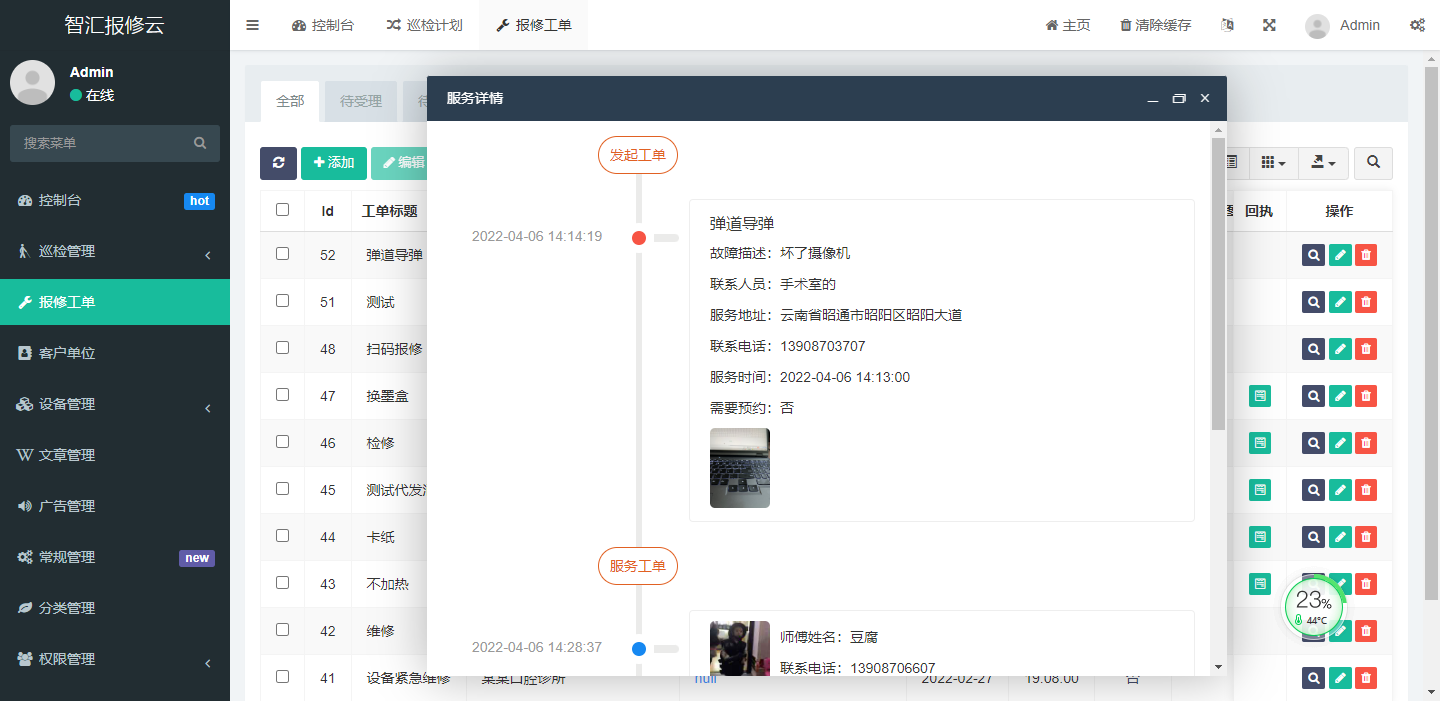Image resolution: width=1440 pixels, height=701 pixels.
Task: Toggle fullscreen mode from the top navbar icon
Action: [x=1269, y=24]
